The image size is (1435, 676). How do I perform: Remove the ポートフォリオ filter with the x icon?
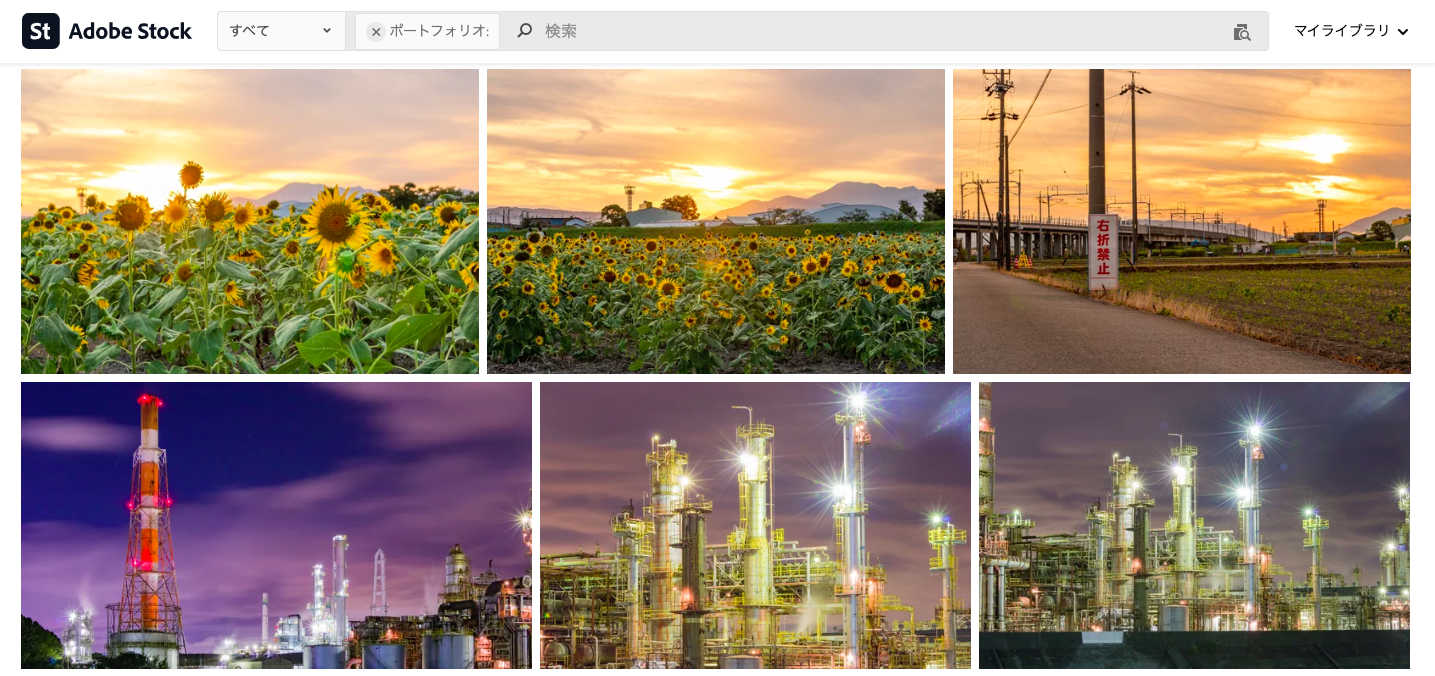376,32
